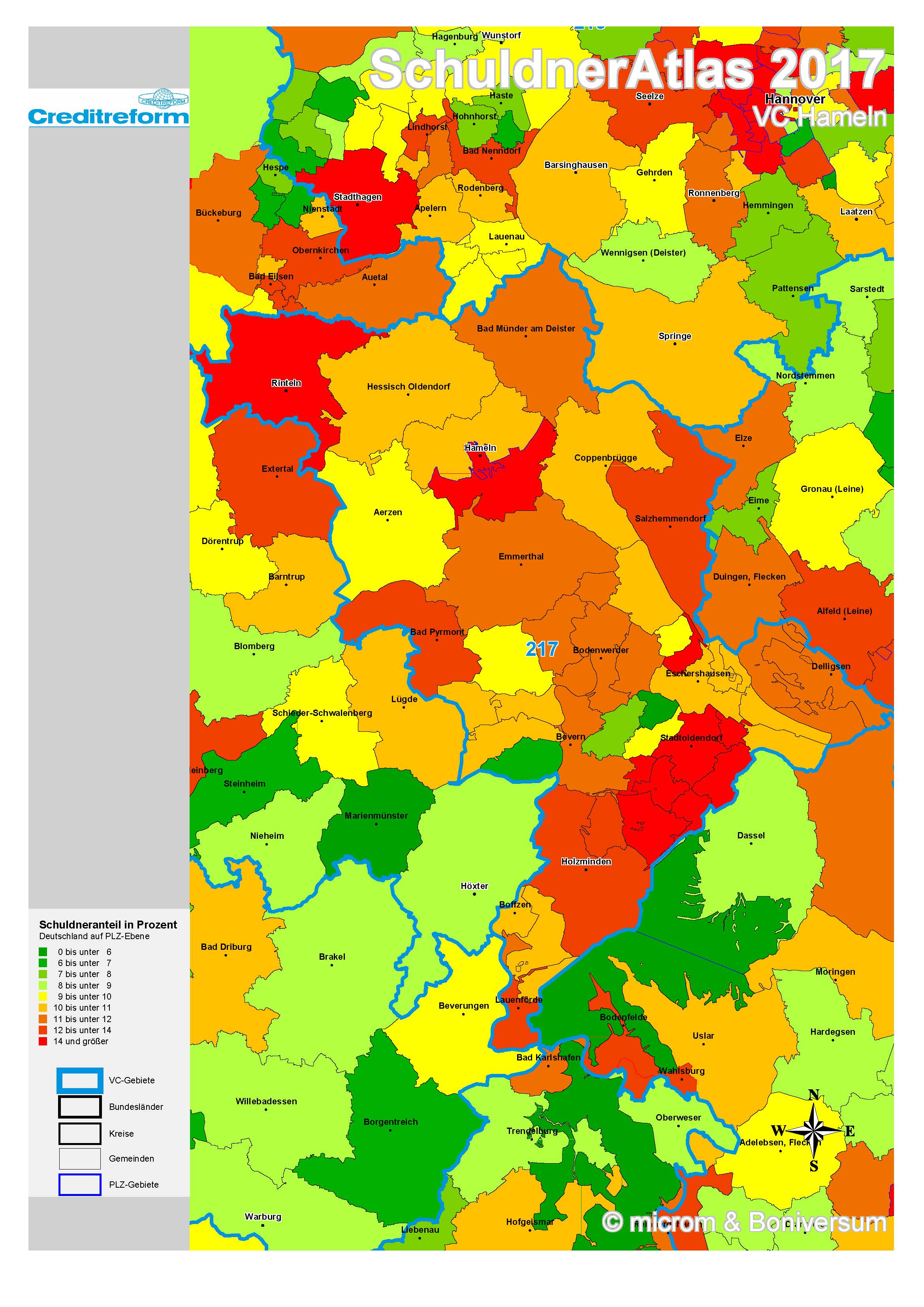Image resolution: width=924 pixels, height=1307 pixels.
Task: Click the '6 bis unter 7' color swatch
Action: click(x=43, y=963)
